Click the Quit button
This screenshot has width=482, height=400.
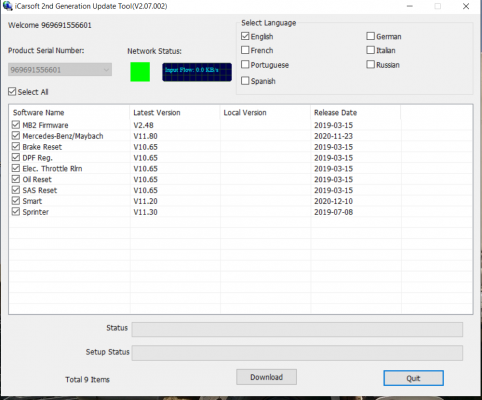413,378
